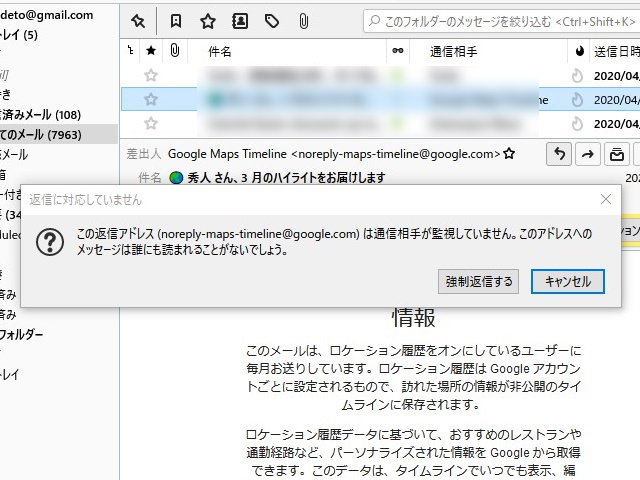Toggle the starred messages quick filter
Screen dimensions: 640x480
coord(208,21)
